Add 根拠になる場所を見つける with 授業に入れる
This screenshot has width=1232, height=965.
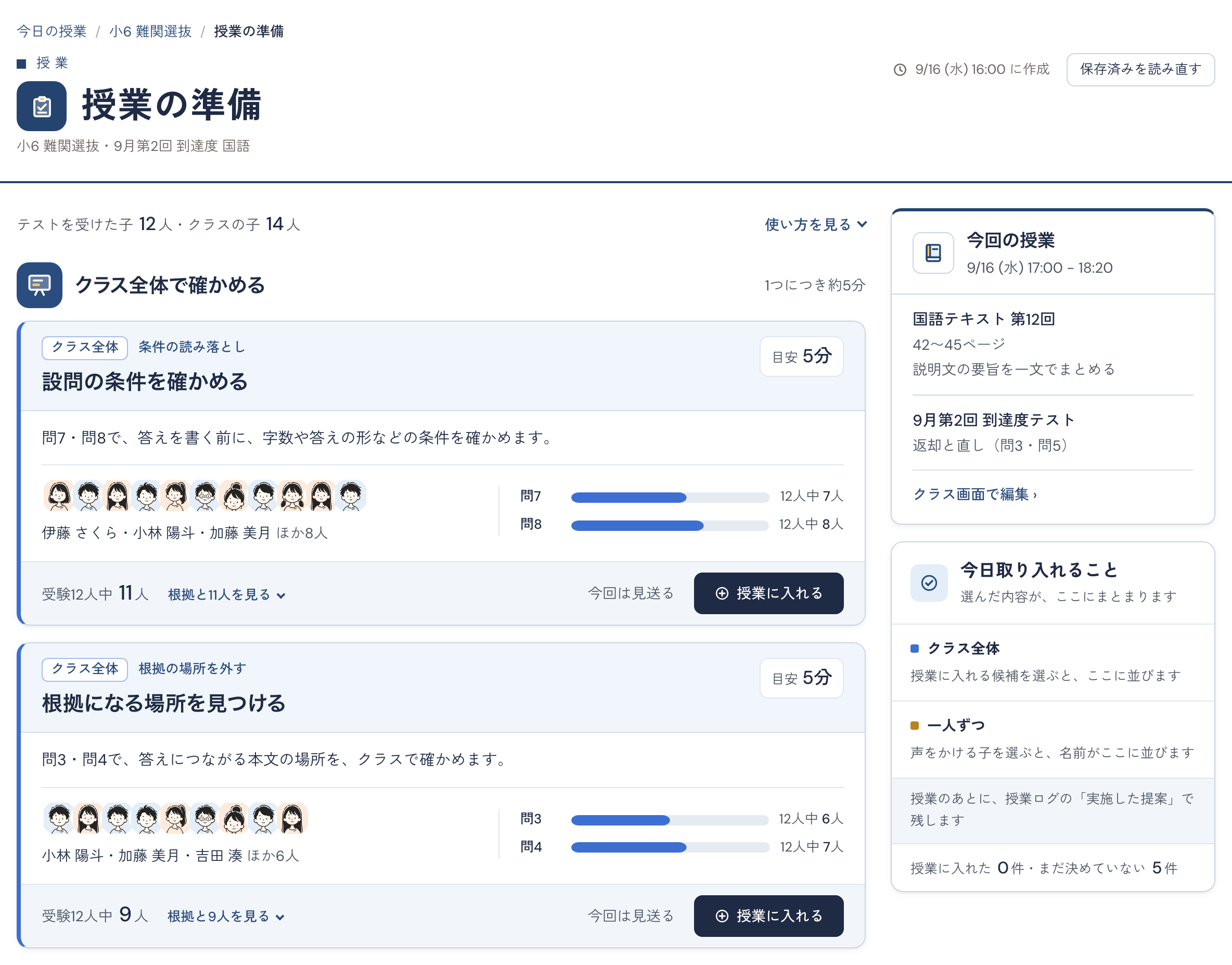[x=768, y=915]
